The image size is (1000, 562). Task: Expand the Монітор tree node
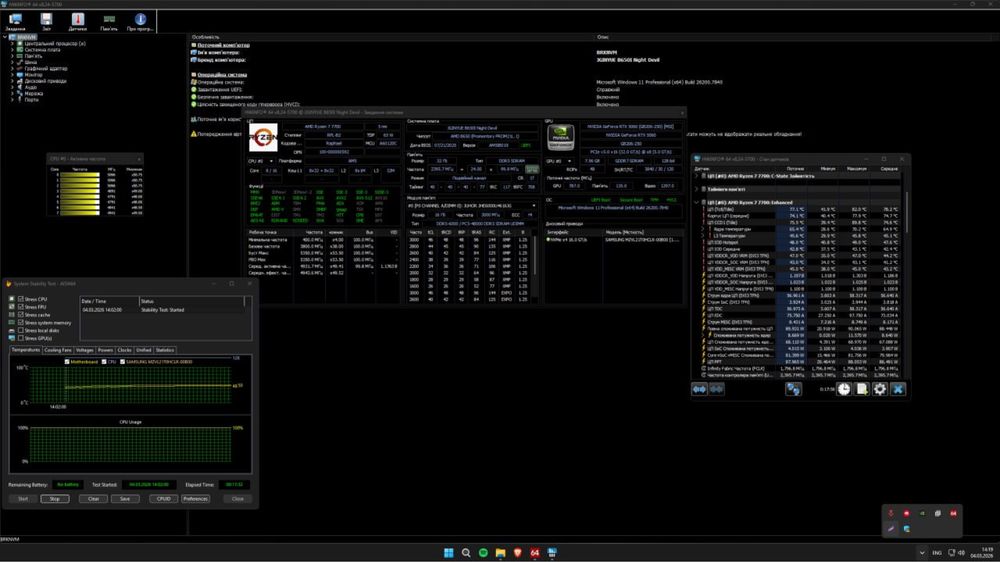tap(12, 75)
